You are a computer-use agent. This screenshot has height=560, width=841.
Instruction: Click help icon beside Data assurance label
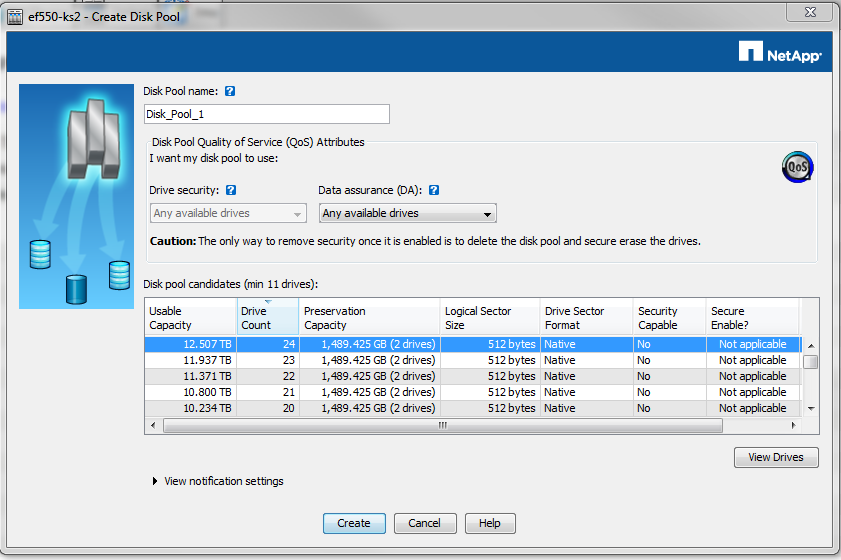[x=434, y=190]
